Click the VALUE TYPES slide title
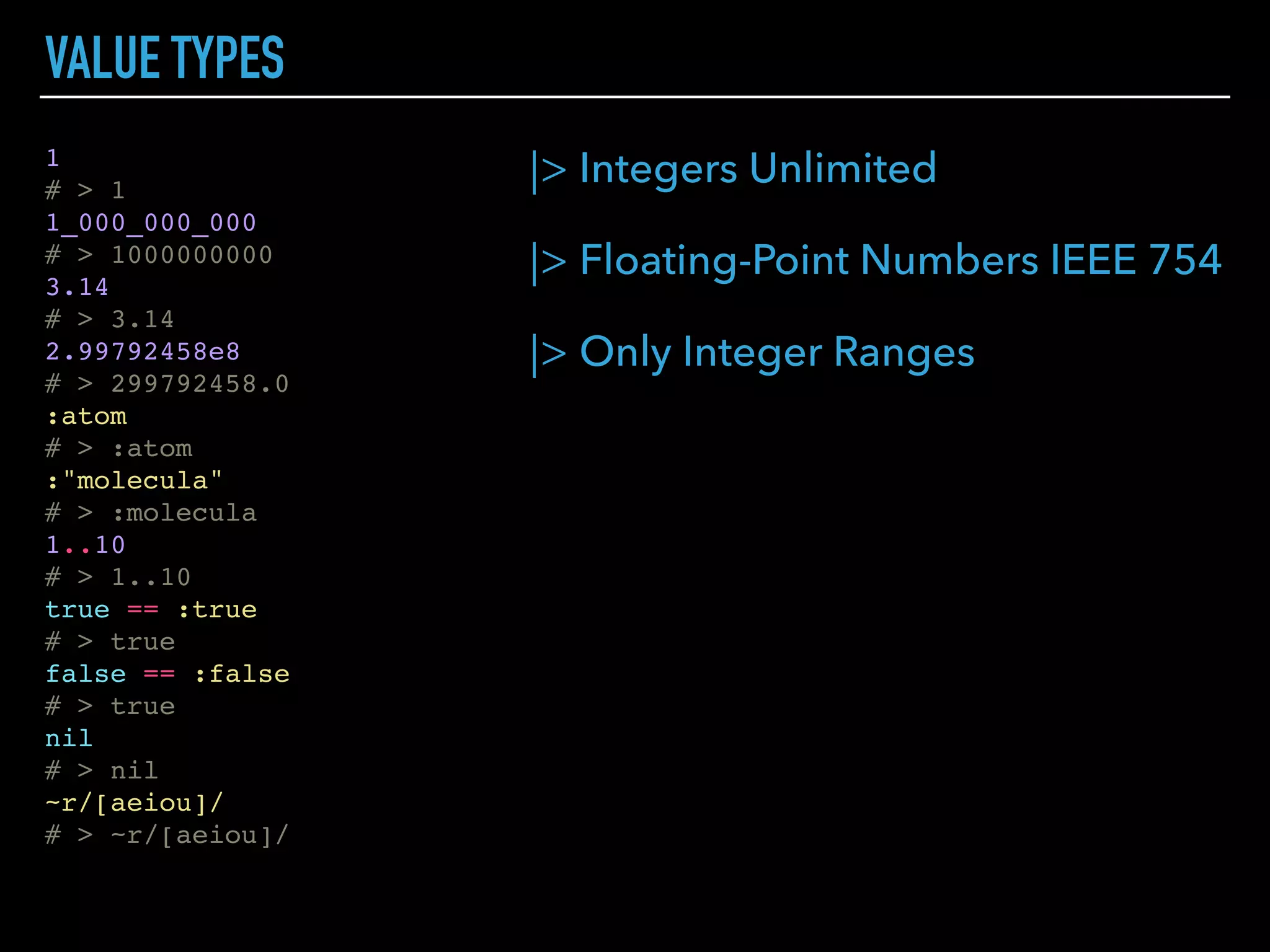 [165, 58]
